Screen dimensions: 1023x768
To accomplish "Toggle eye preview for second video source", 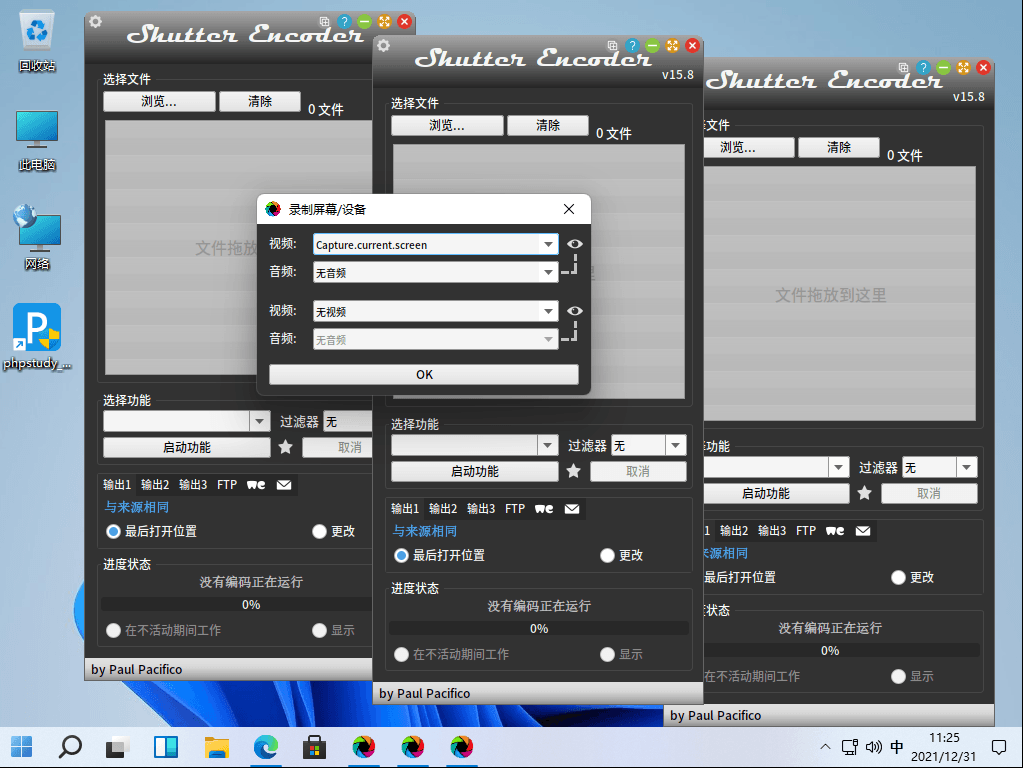I will click(575, 311).
